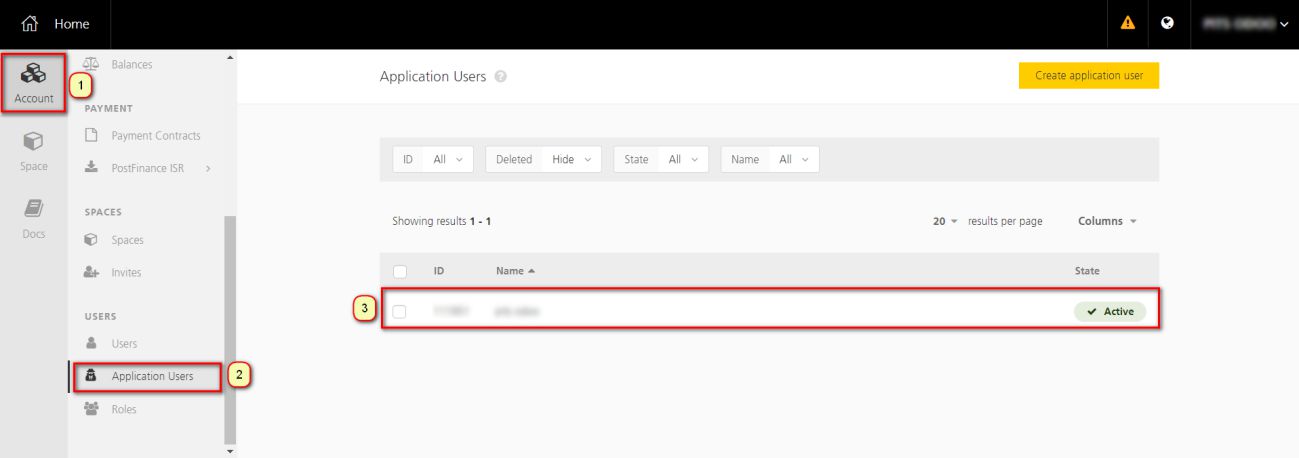Open the Columns dropdown

click(x=1107, y=221)
